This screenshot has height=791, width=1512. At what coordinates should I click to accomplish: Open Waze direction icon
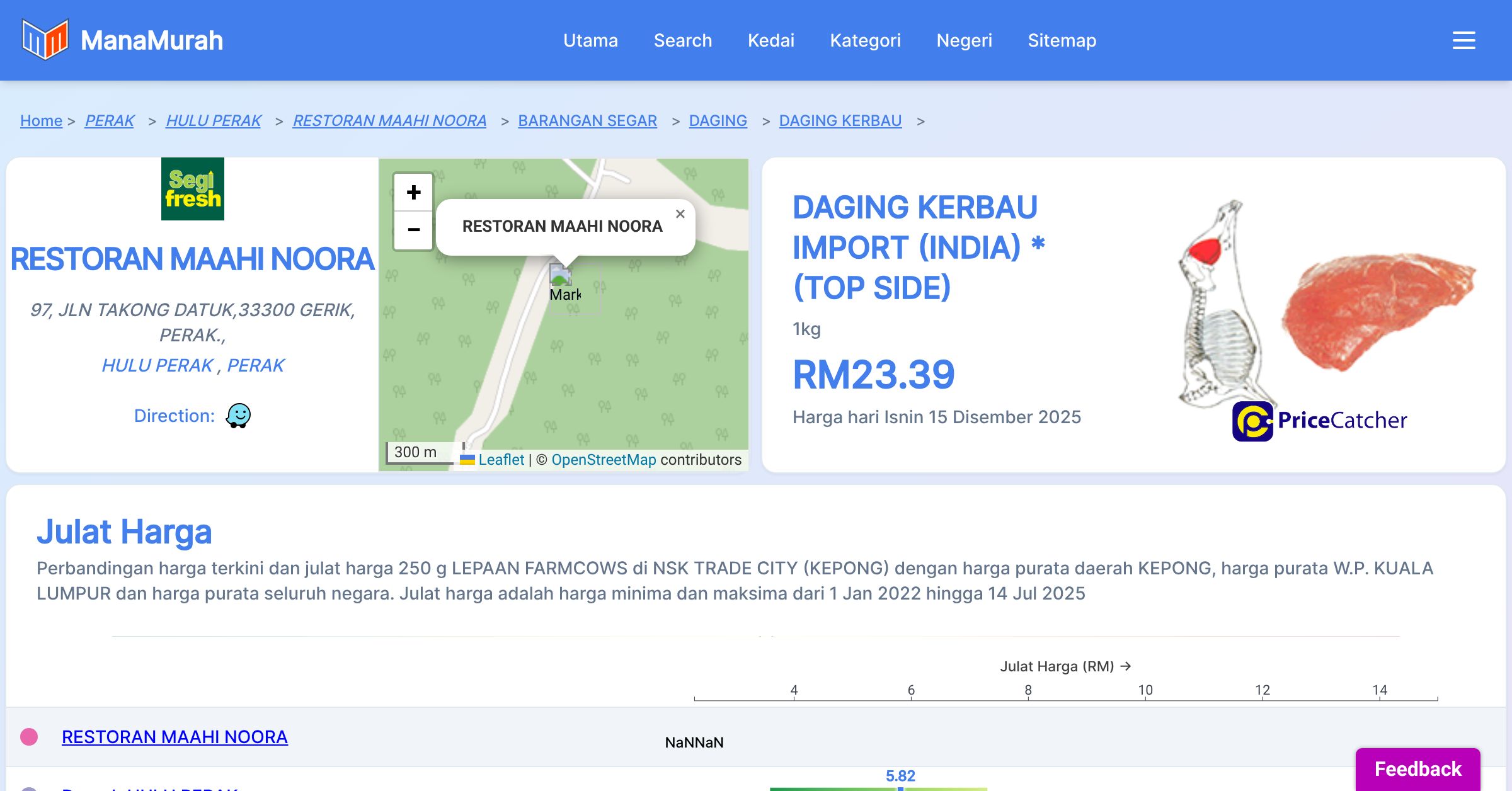(238, 416)
